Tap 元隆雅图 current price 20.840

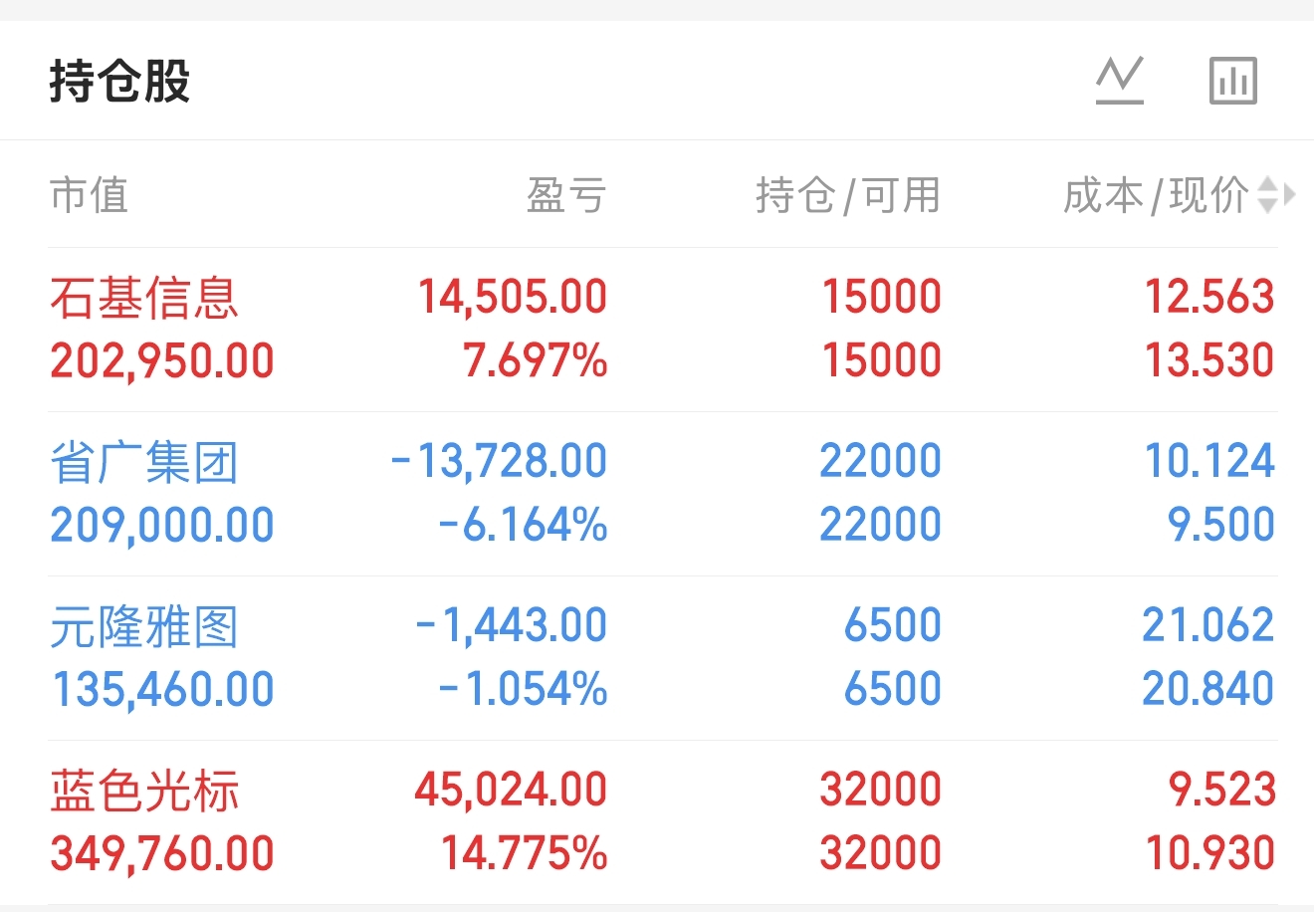click(1207, 689)
